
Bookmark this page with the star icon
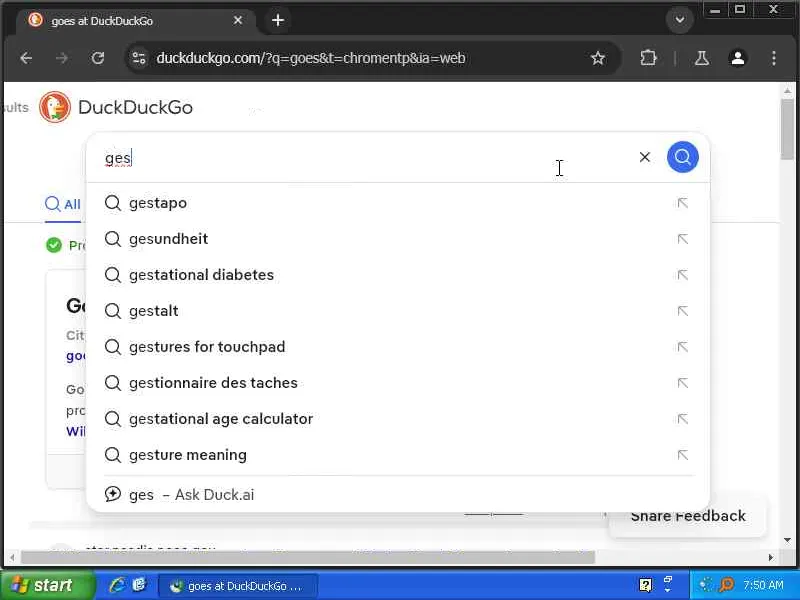click(x=597, y=58)
